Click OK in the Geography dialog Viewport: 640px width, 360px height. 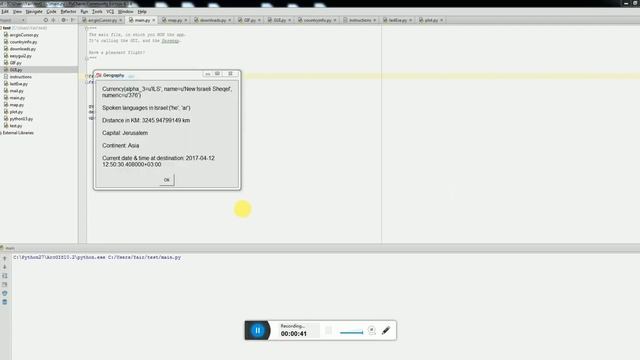(167, 180)
